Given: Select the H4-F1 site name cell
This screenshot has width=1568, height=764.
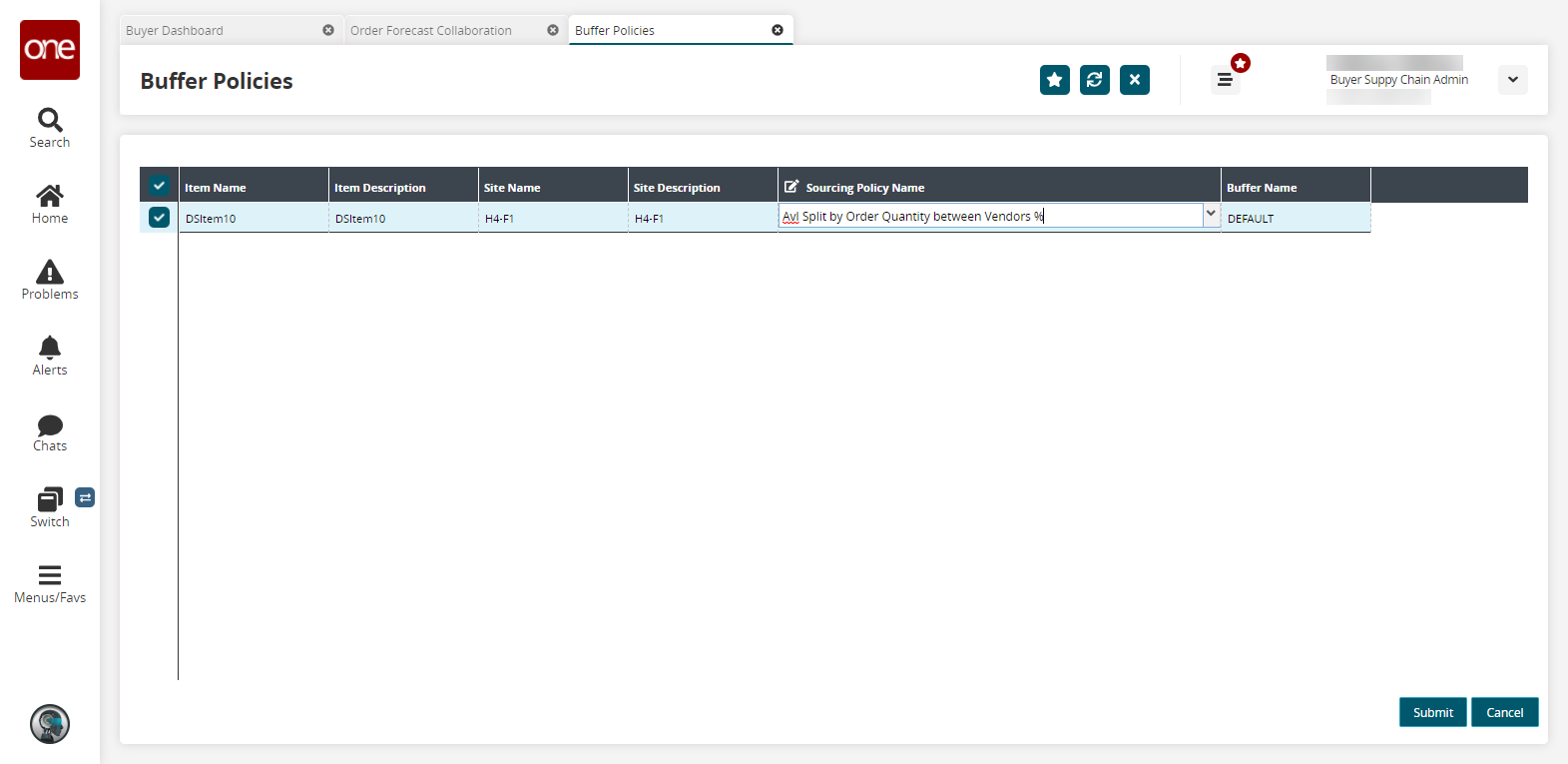Looking at the screenshot, I should pos(553,218).
